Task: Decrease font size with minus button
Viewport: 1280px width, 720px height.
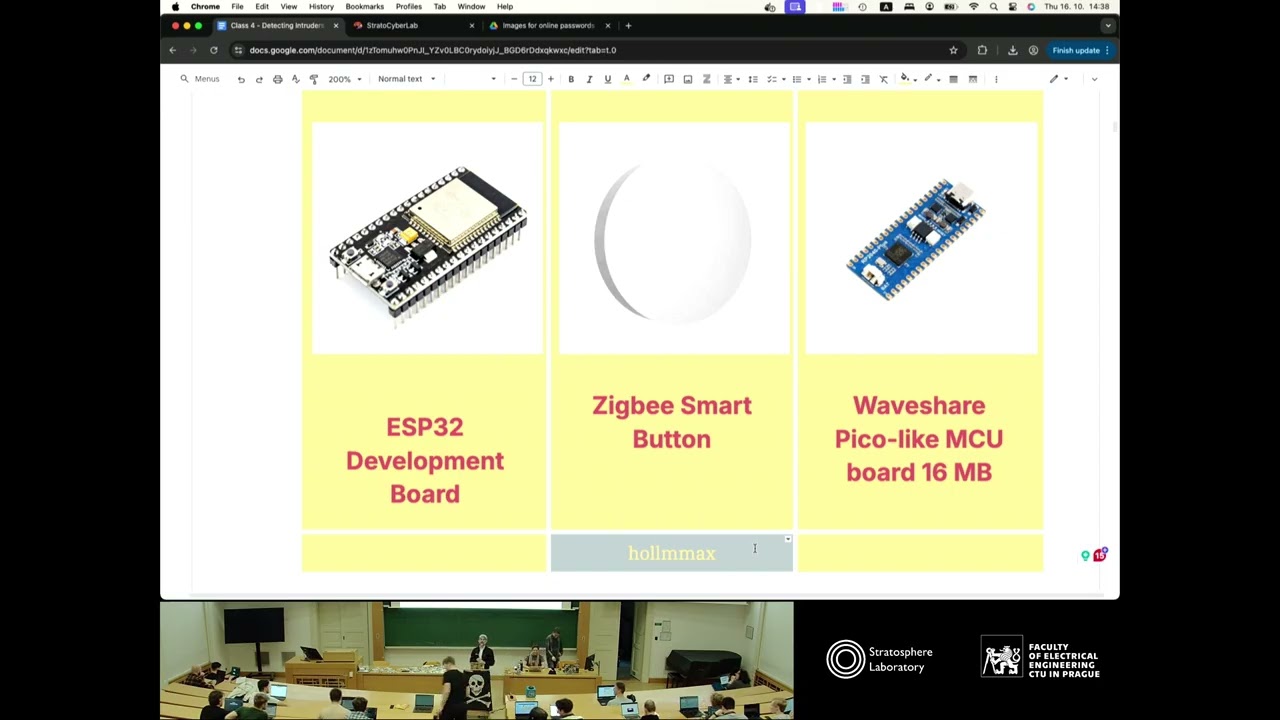Action: pos(514,79)
